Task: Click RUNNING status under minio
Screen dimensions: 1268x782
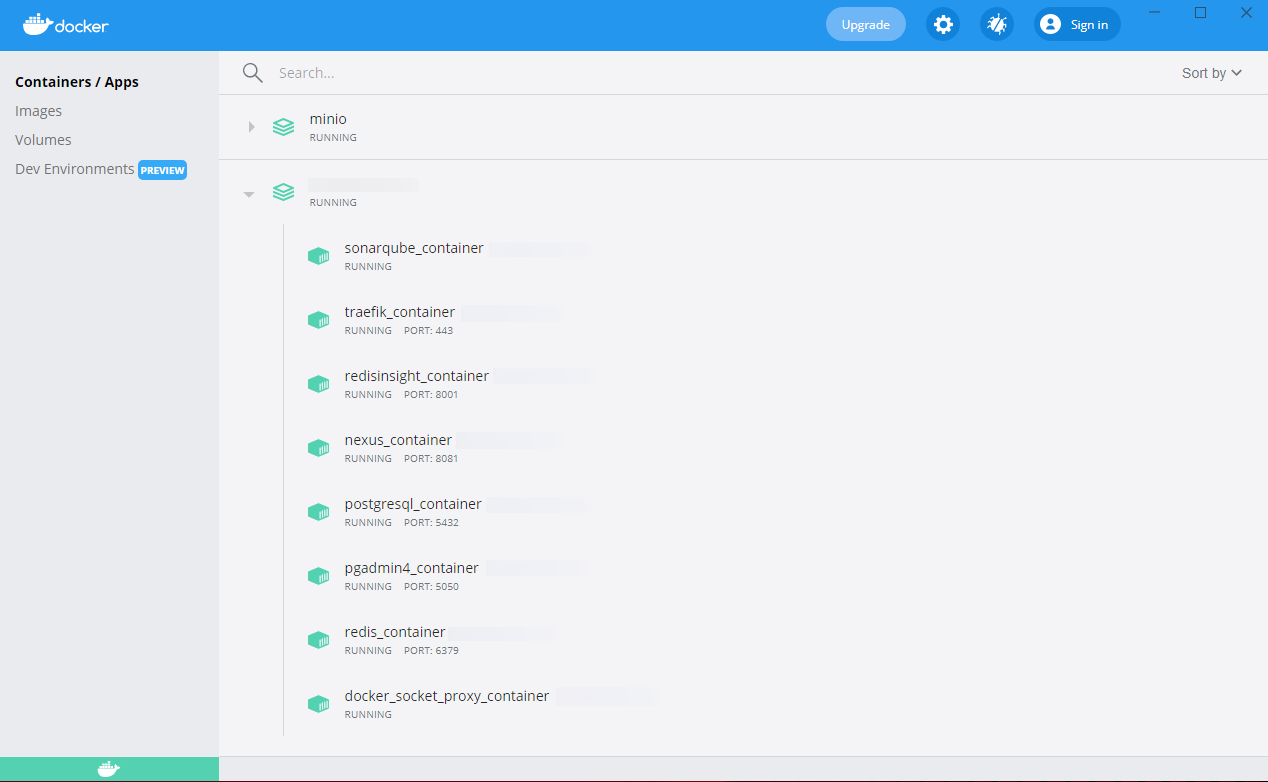Action: [x=333, y=138]
